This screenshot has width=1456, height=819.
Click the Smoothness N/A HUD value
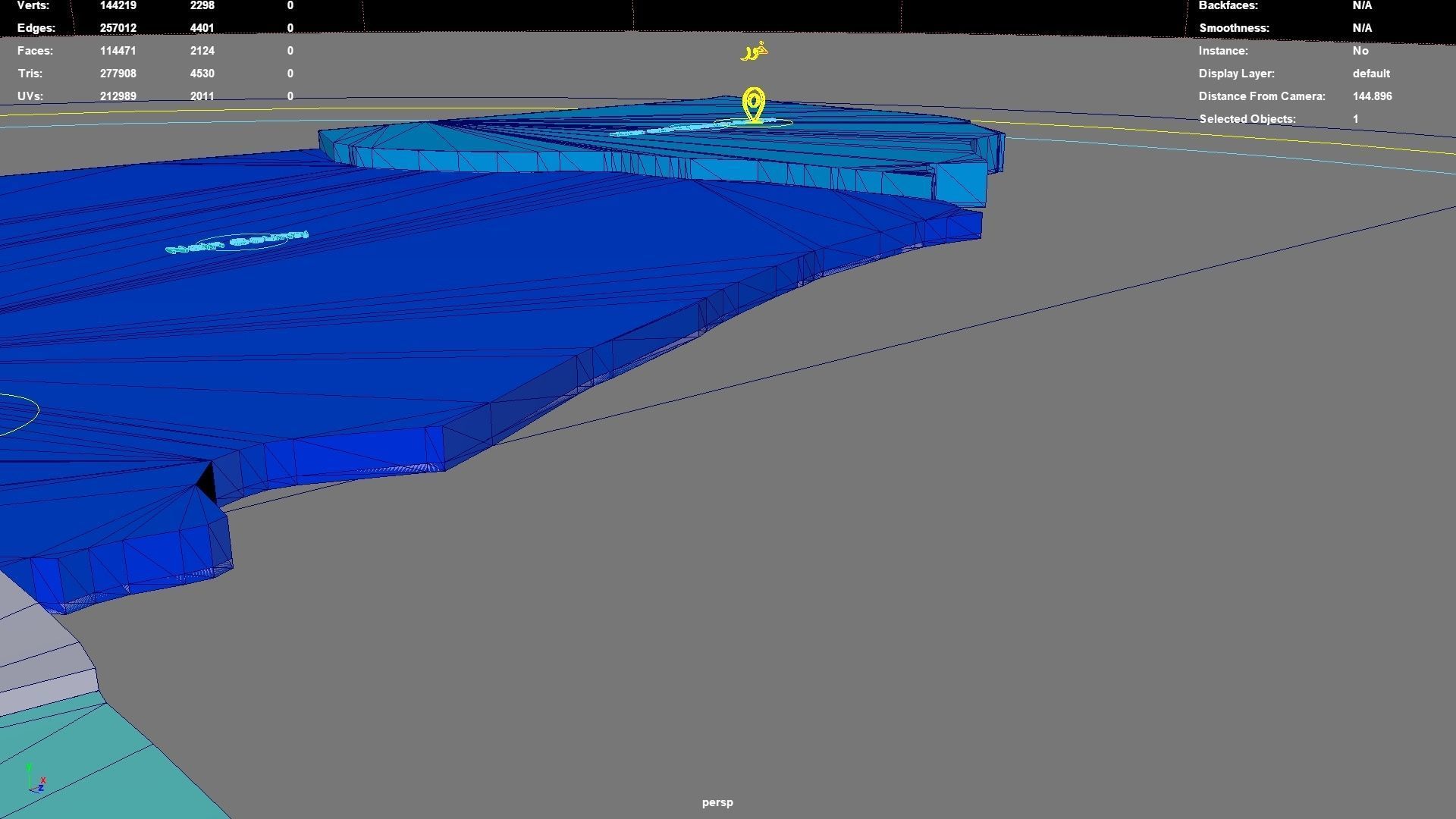[1361, 28]
